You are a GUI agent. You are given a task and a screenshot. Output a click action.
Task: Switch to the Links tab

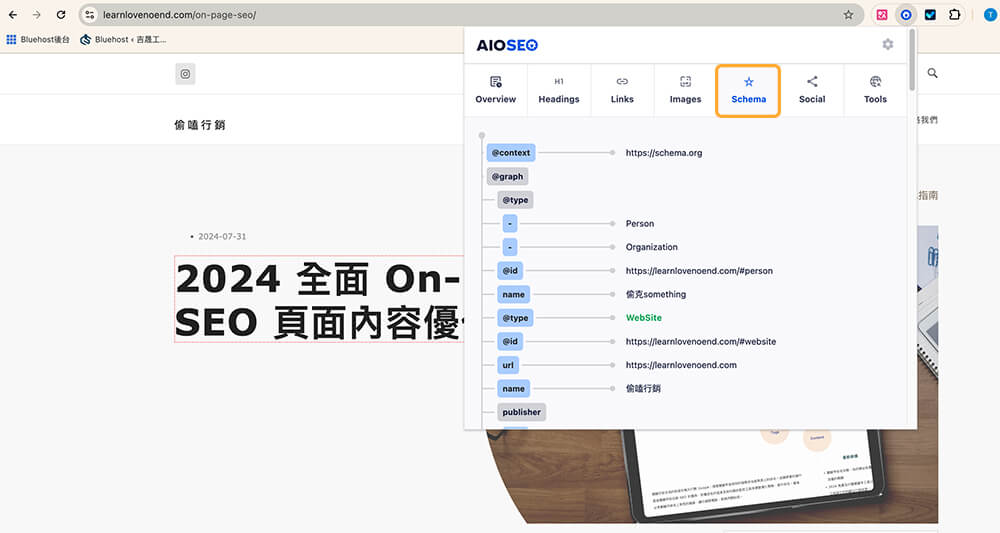[x=622, y=91]
